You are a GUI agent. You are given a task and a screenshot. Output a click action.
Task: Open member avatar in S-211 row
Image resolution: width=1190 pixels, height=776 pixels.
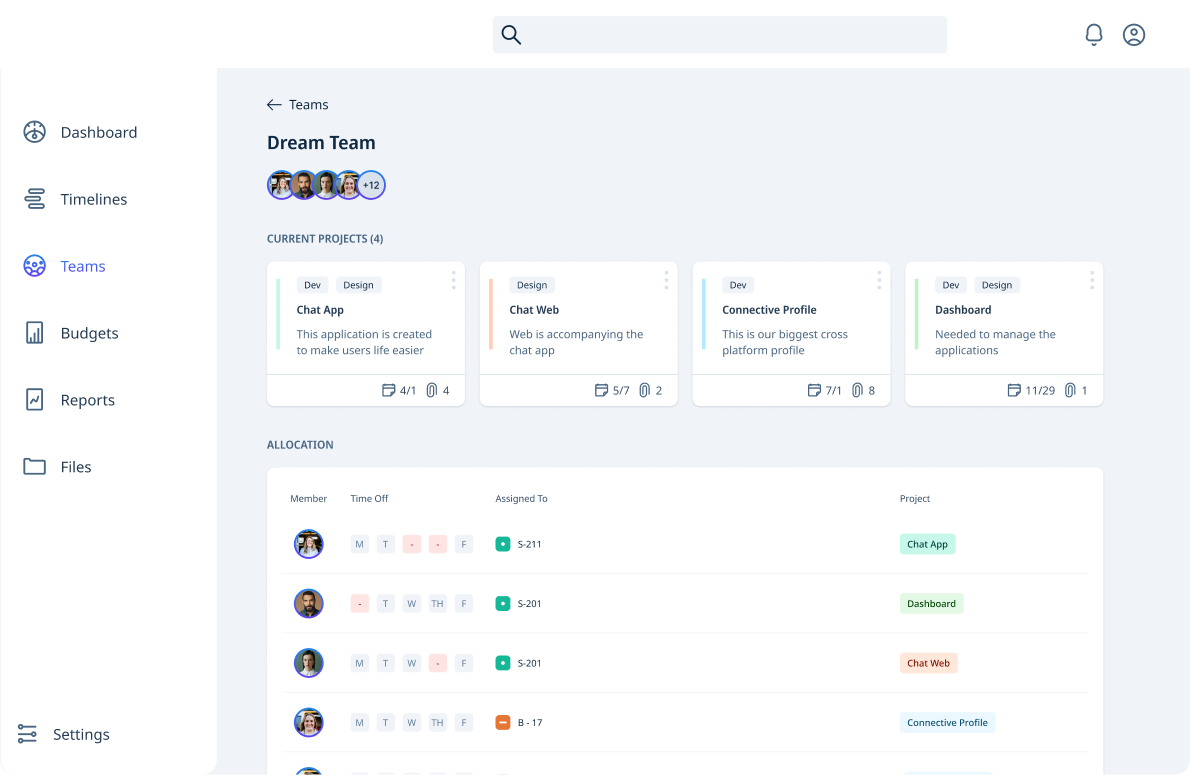(x=309, y=544)
